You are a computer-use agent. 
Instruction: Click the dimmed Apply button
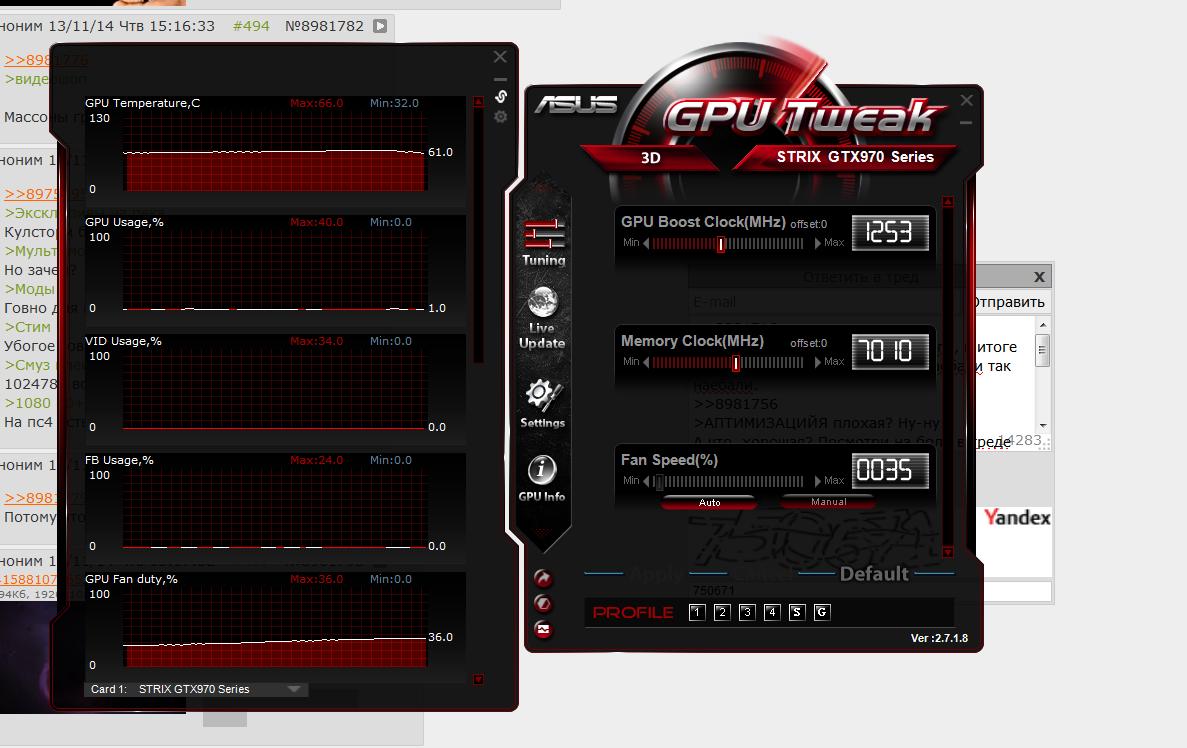pyautogui.click(x=656, y=574)
